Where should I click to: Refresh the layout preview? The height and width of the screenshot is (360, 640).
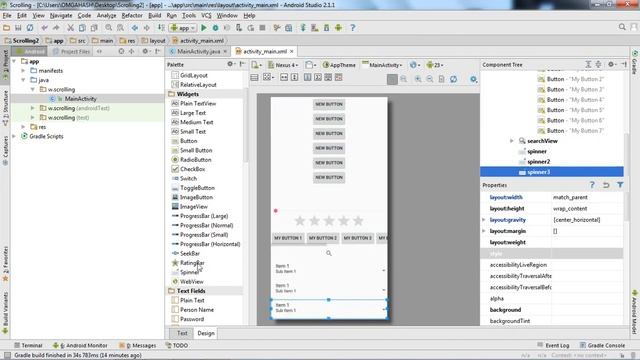coord(453,79)
